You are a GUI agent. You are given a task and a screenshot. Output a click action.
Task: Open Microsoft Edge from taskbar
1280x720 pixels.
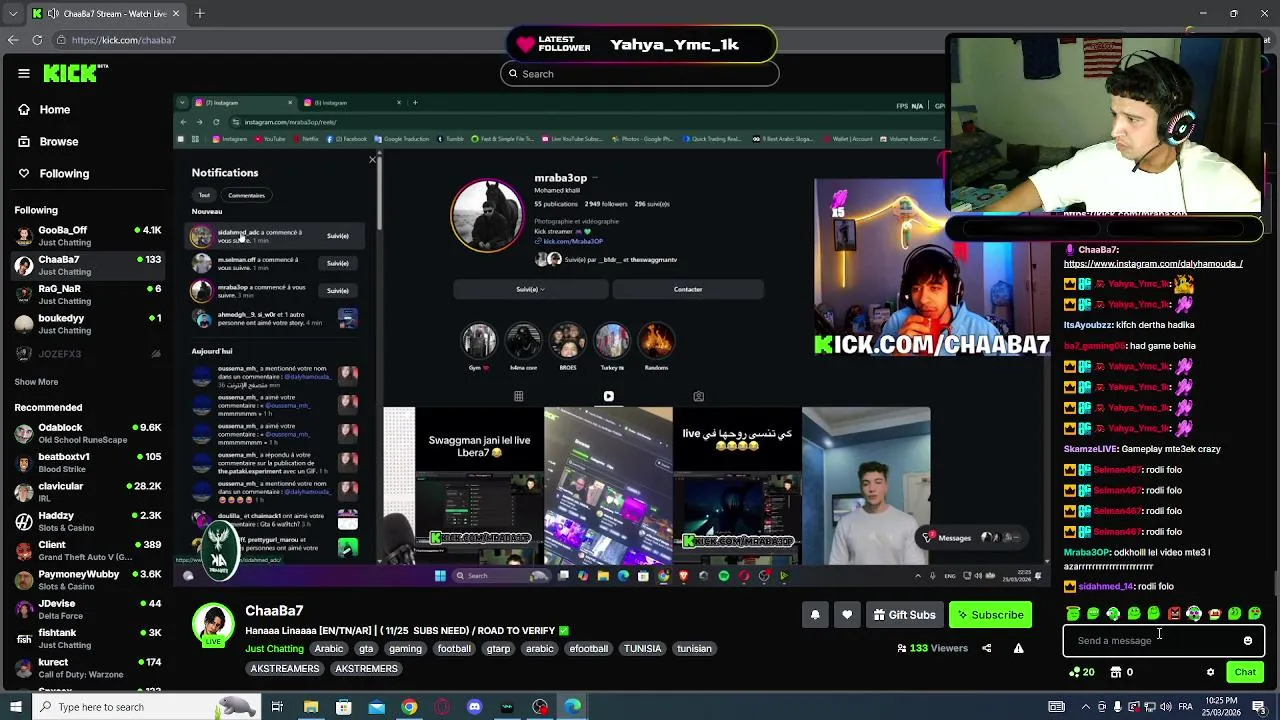[573, 707]
